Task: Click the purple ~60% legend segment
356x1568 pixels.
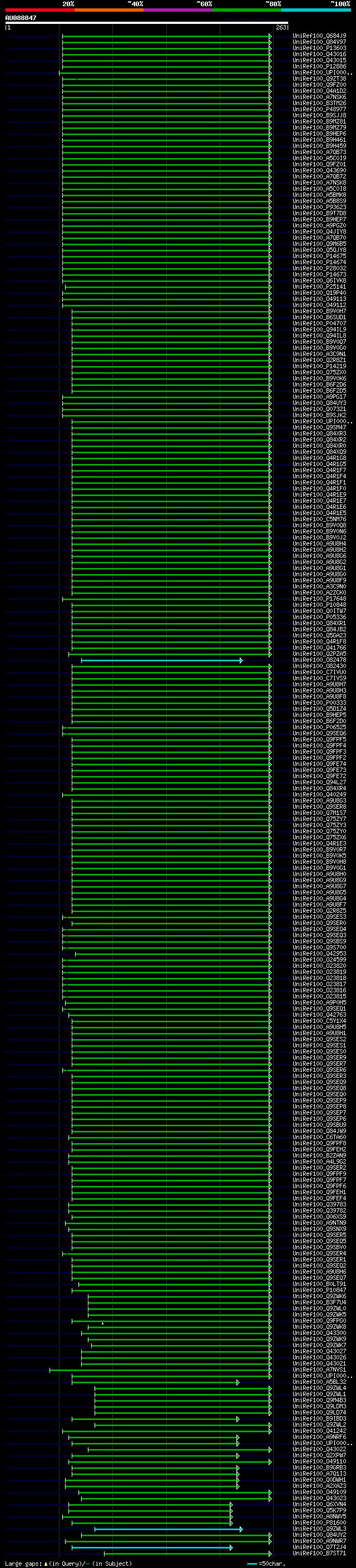Action: [179, 11]
